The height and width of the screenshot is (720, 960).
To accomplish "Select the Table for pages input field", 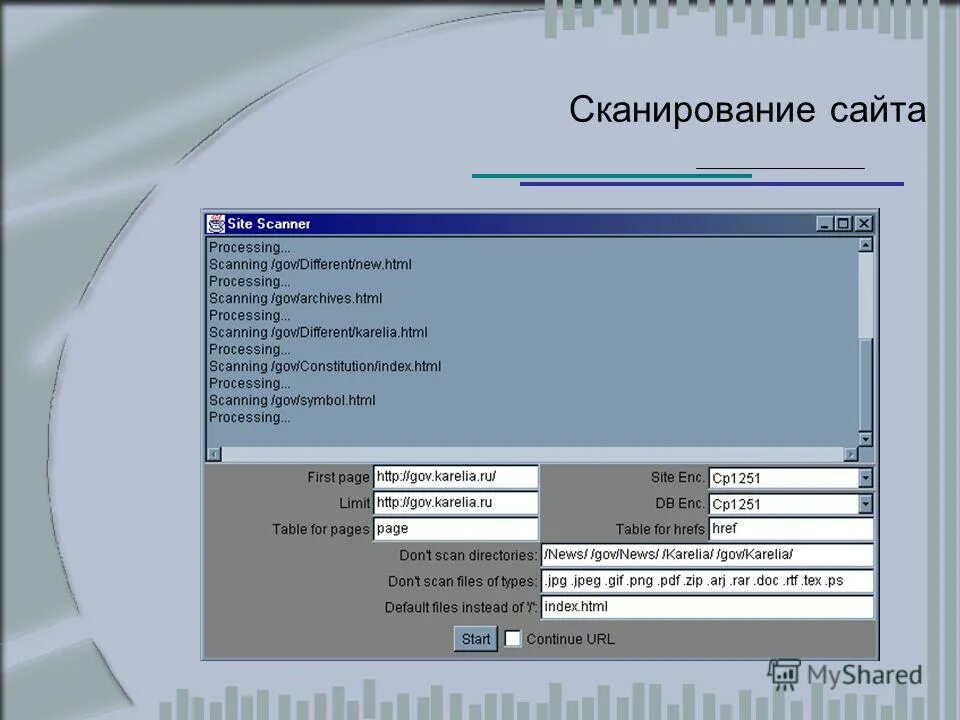I will [x=455, y=529].
